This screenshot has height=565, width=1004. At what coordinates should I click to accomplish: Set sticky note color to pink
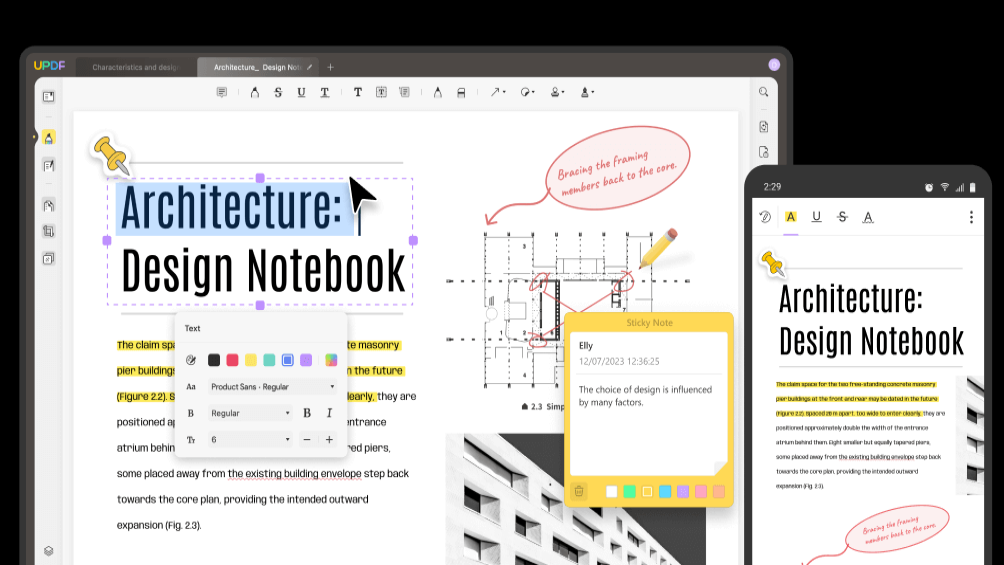click(701, 491)
